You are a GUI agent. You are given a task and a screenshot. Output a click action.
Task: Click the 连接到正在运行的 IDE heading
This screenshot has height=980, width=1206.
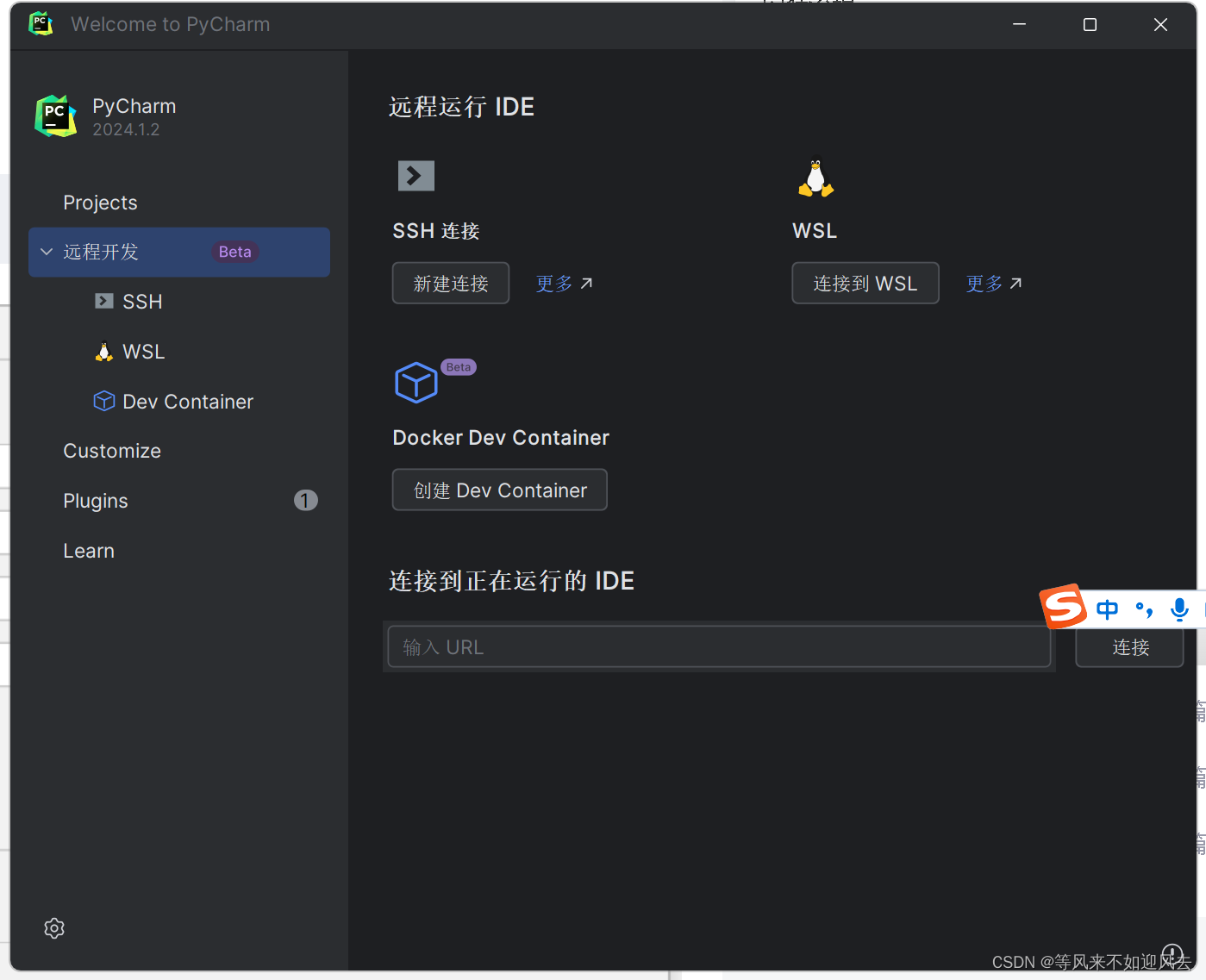click(512, 581)
